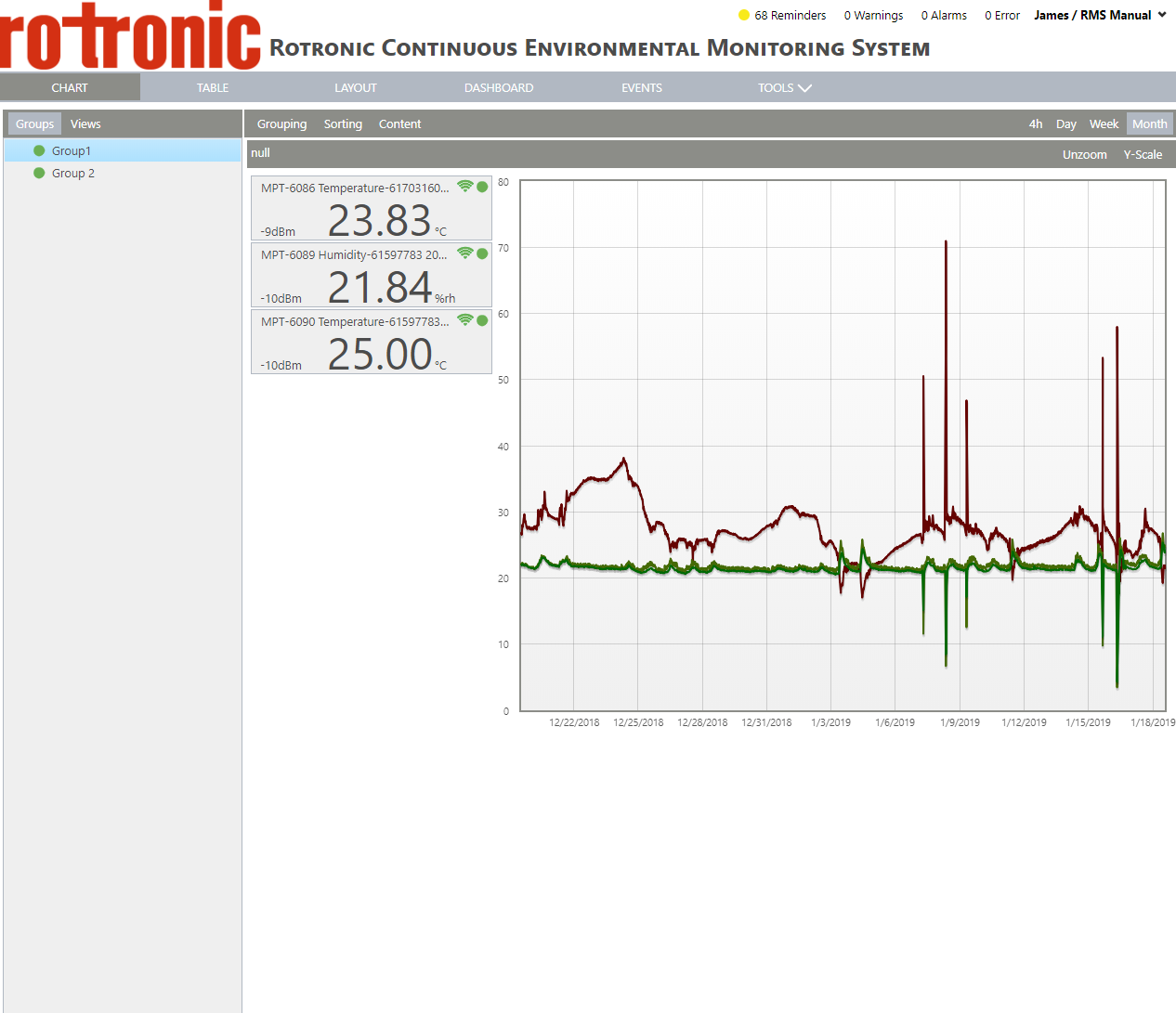Open the 0 Alarms link

[x=944, y=15]
